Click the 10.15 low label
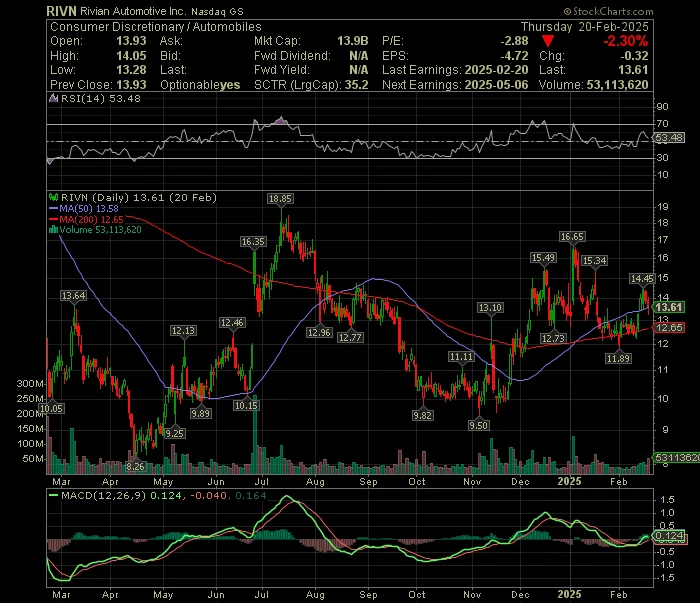Image resolution: width=700 pixels, height=603 pixels. tap(246, 405)
